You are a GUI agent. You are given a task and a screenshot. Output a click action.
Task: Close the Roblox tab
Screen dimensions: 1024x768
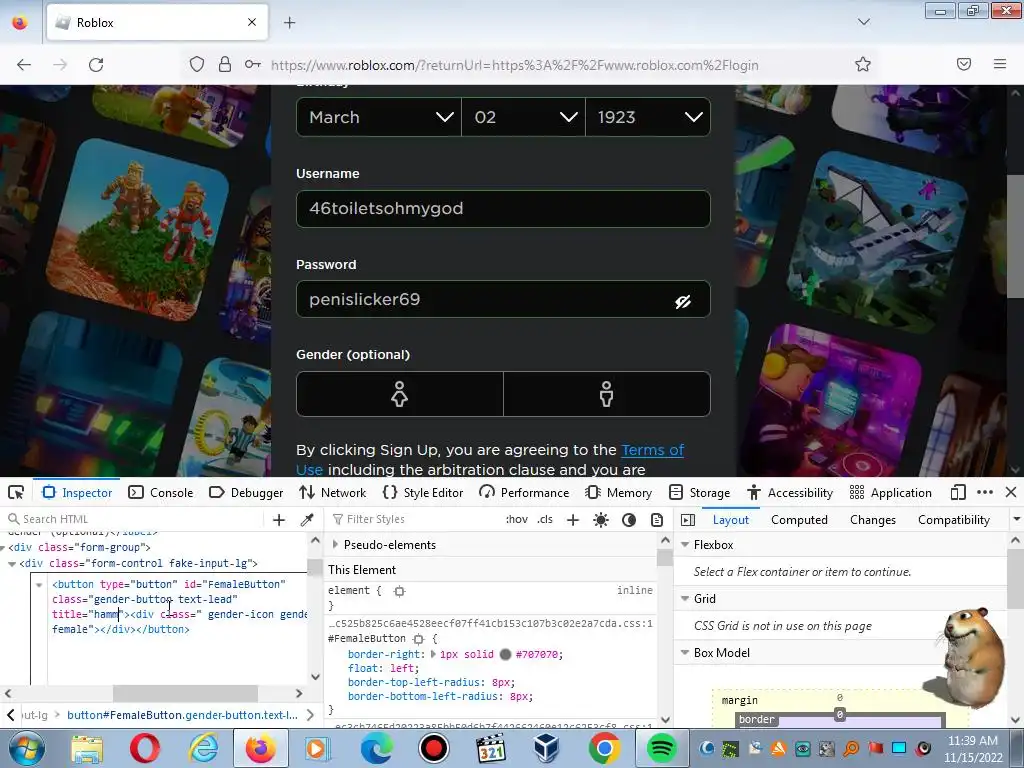tap(252, 22)
